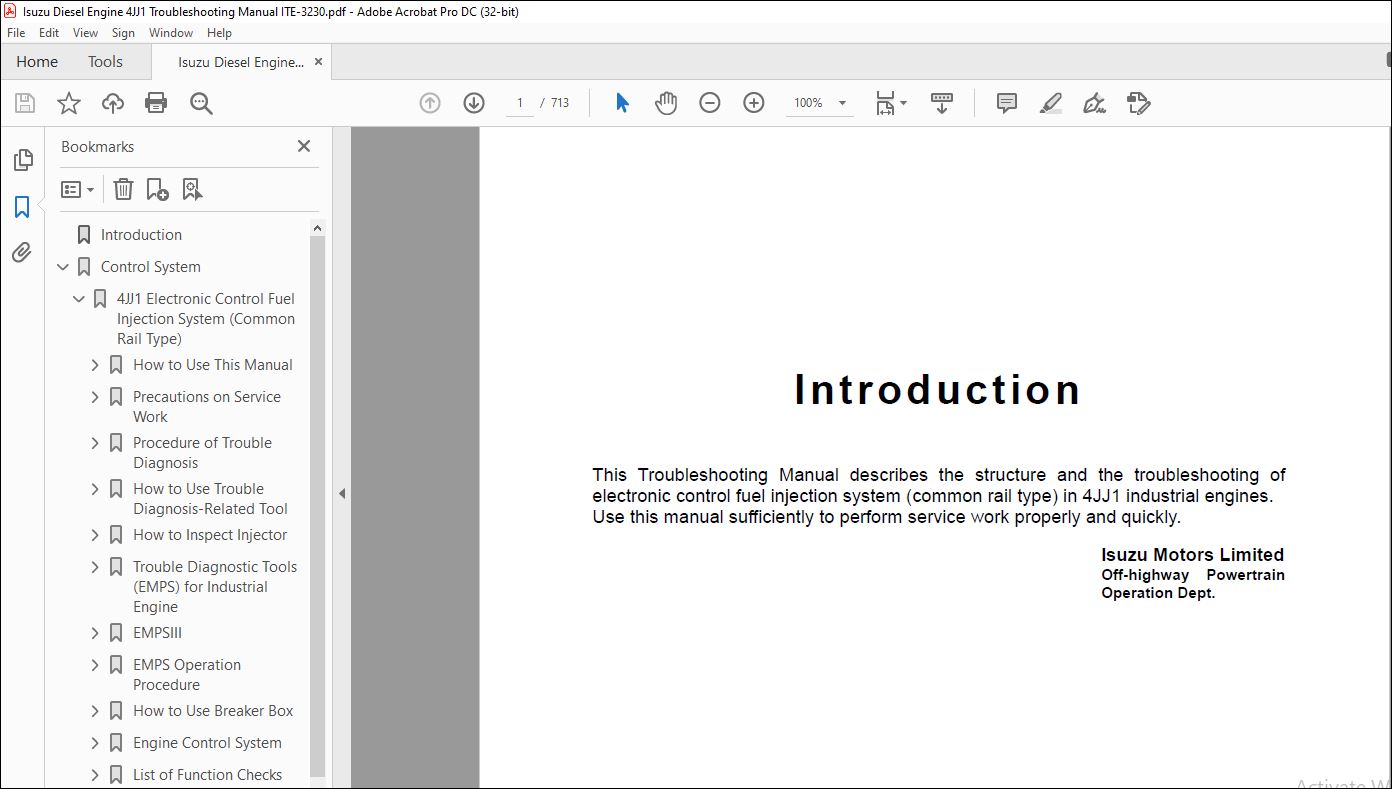This screenshot has height=789, width=1392.
Task: Click the New bookmark icon
Action: click(157, 189)
